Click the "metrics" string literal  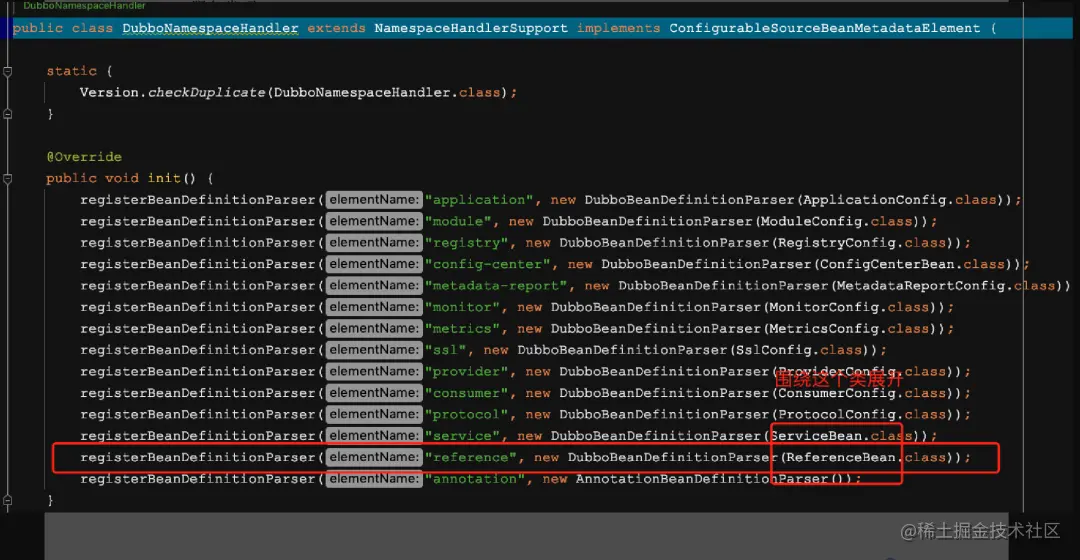coord(461,329)
